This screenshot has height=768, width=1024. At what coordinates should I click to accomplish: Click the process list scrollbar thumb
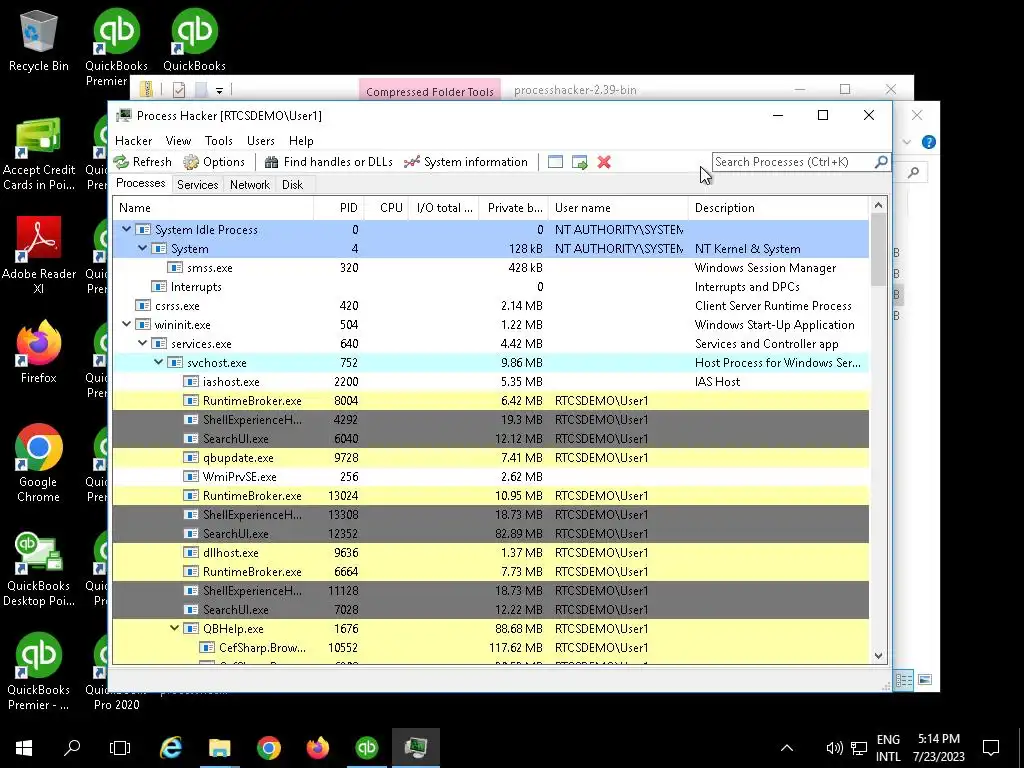(x=878, y=250)
